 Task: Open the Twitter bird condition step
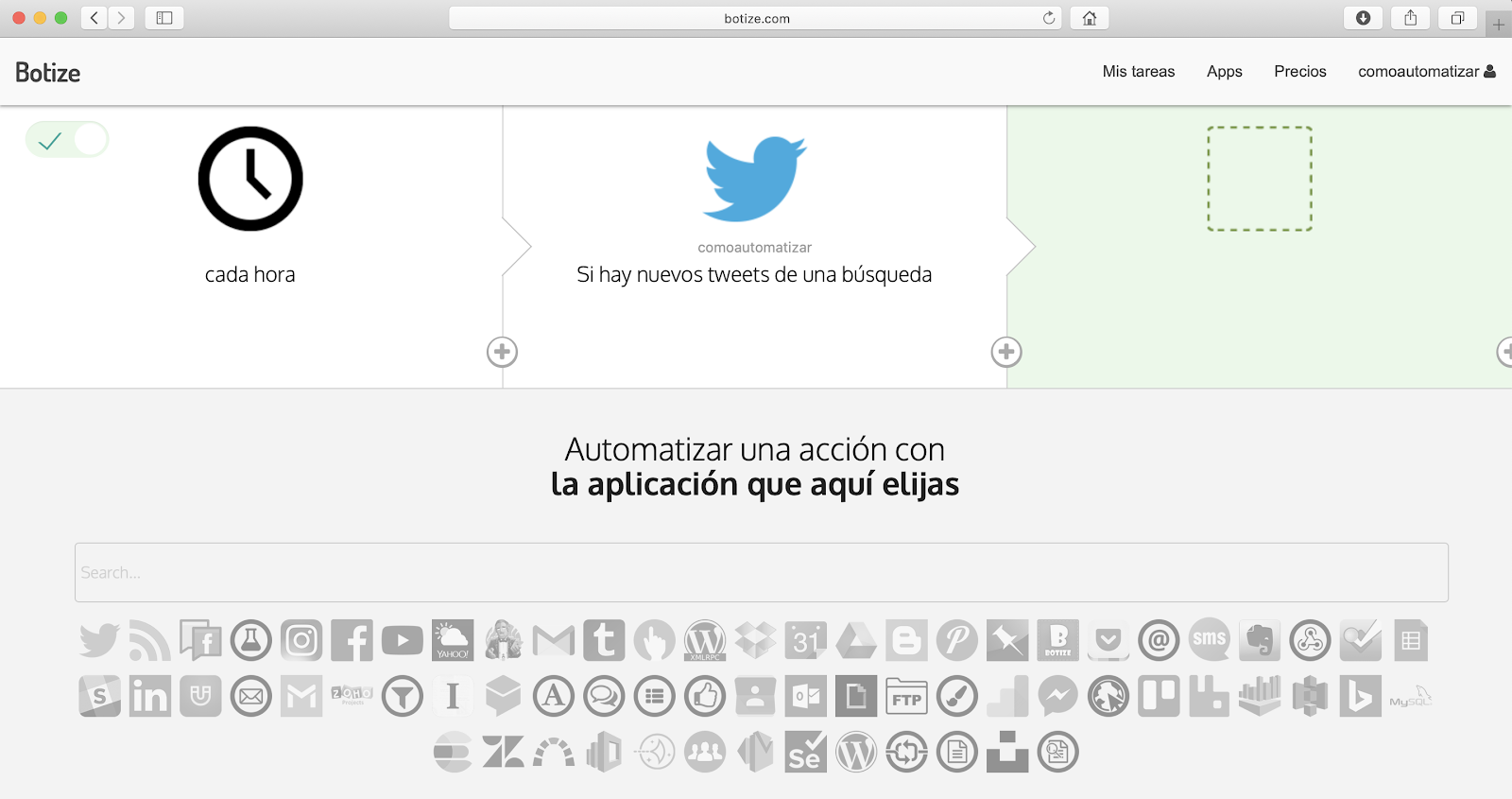tap(755, 179)
